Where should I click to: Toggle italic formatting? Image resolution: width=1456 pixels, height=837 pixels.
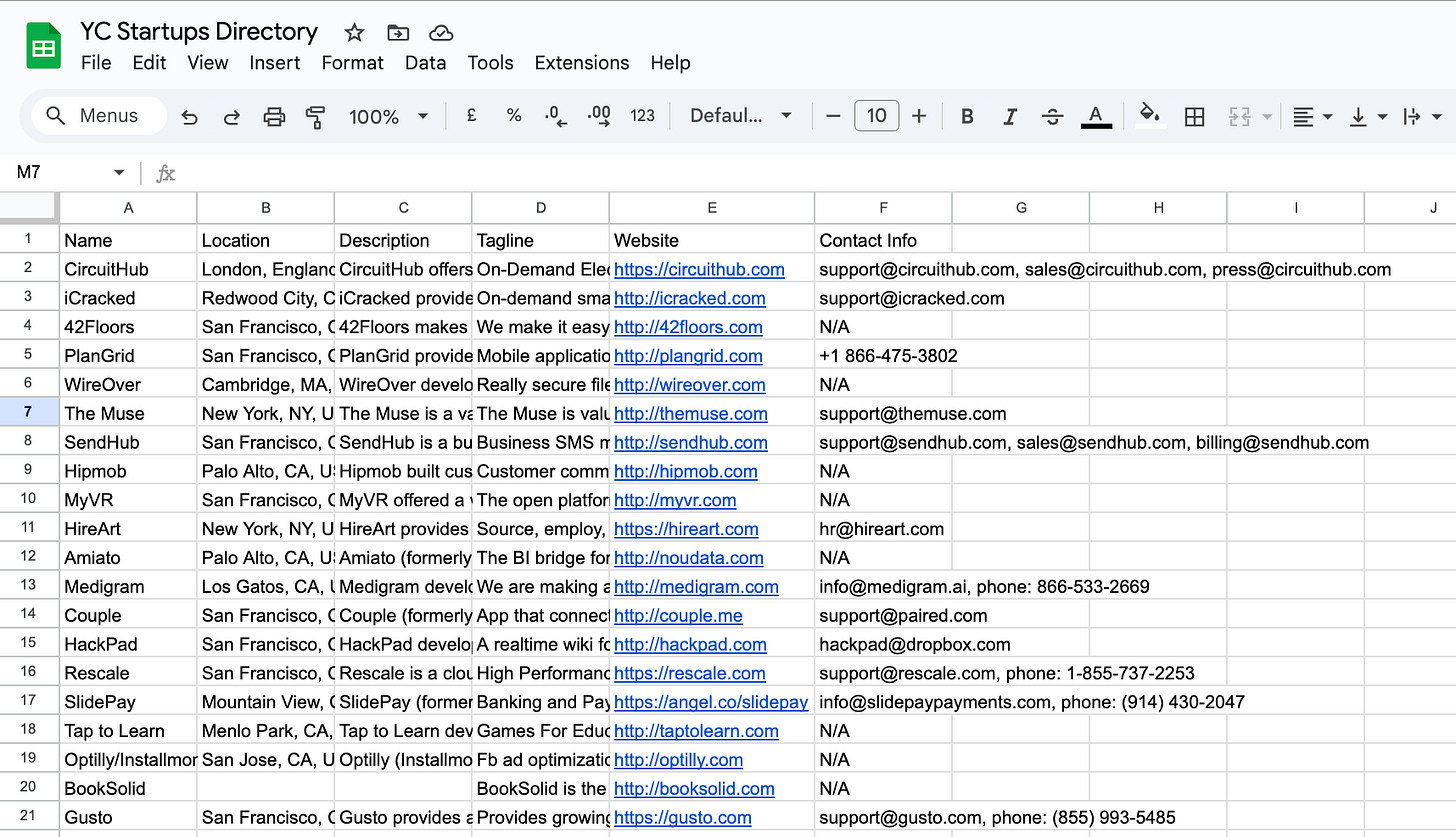click(x=1010, y=117)
